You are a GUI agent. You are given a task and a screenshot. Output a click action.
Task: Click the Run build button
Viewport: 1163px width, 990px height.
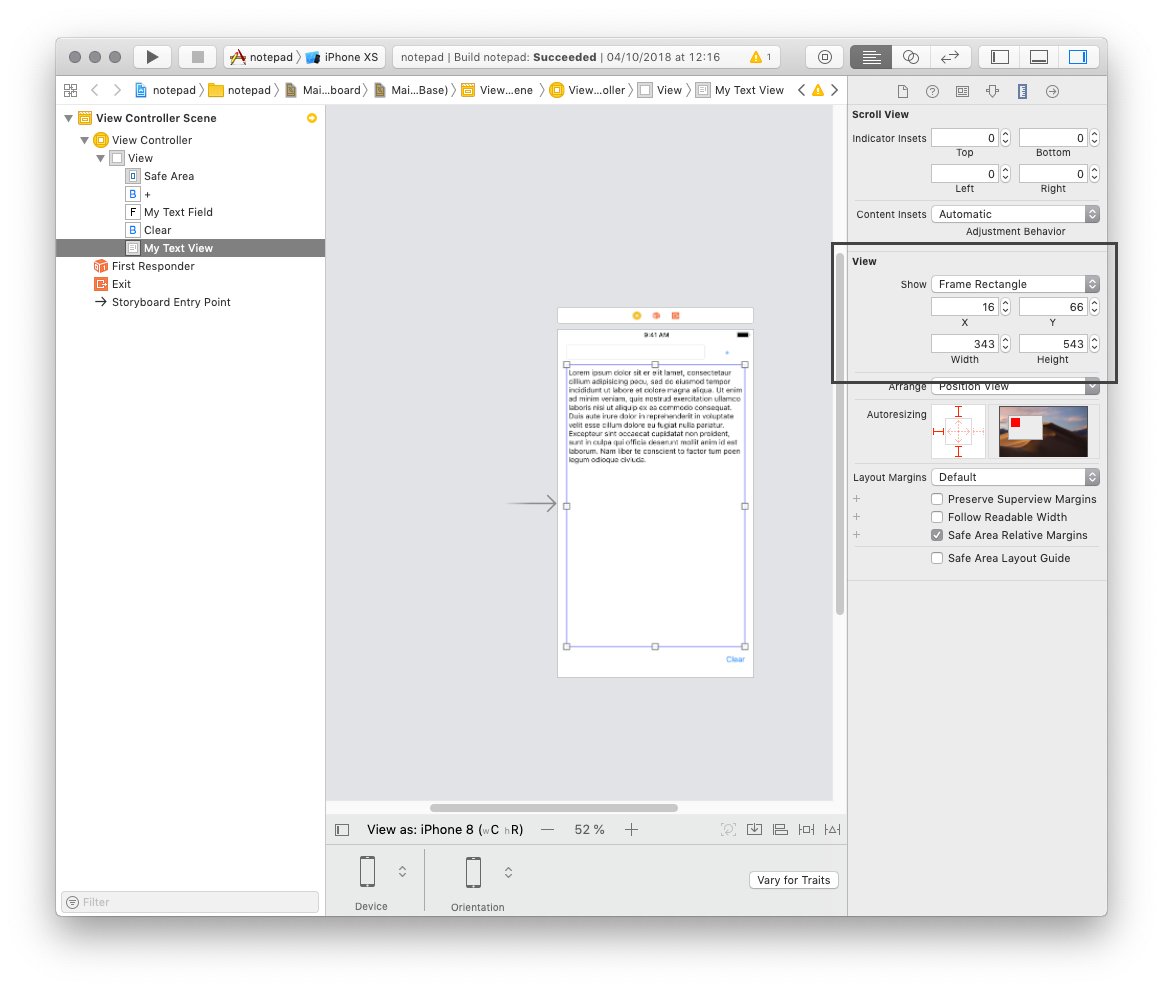point(152,57)
